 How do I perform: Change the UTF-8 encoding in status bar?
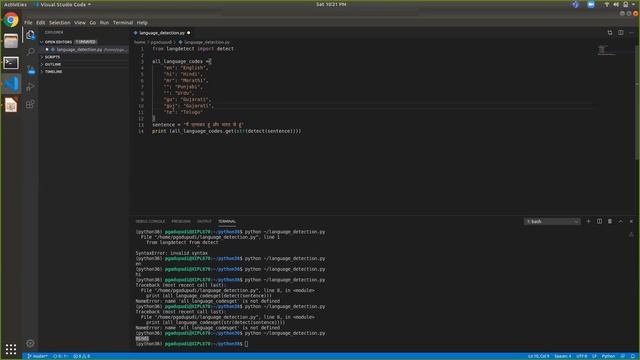[582, 356]
